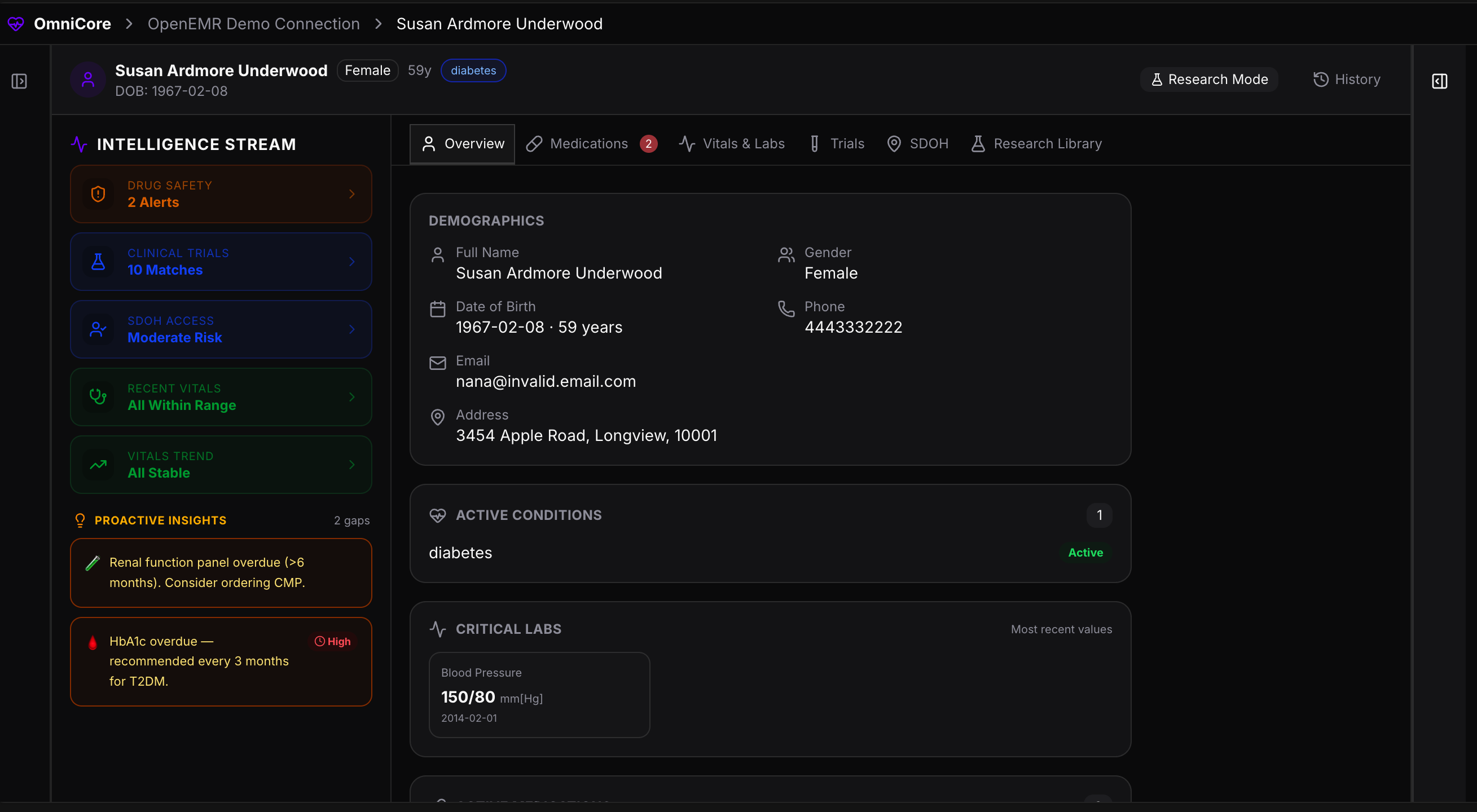Image resolution: width=1477 pixels, height=812 pixels.
Task: Click the diabetes tag in header
Action: [x=473, y=70]
